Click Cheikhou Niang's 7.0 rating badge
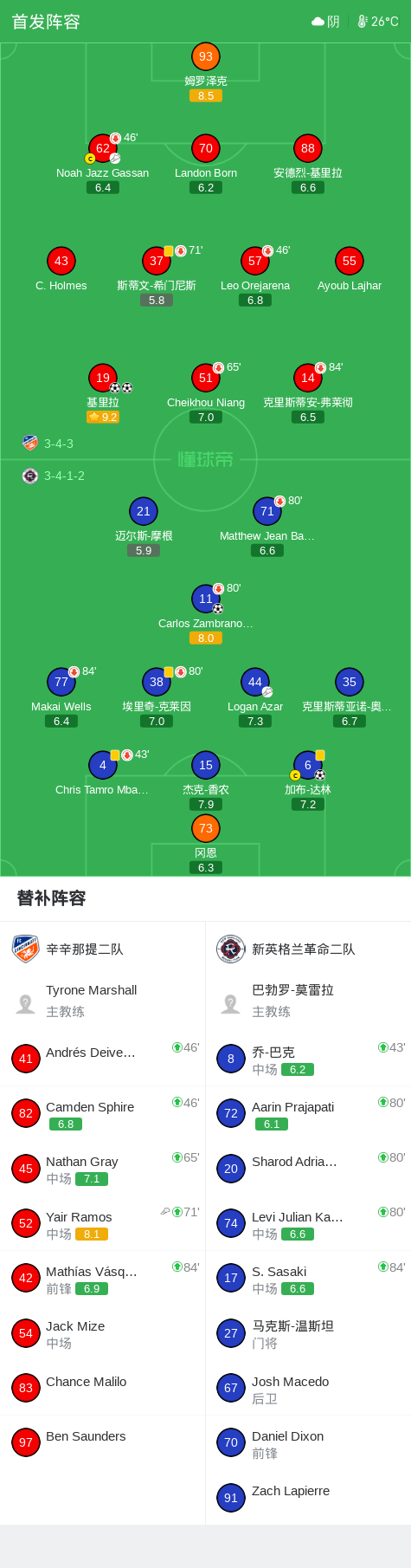This screenshot has height=1568, width=411. click(206, 417)
